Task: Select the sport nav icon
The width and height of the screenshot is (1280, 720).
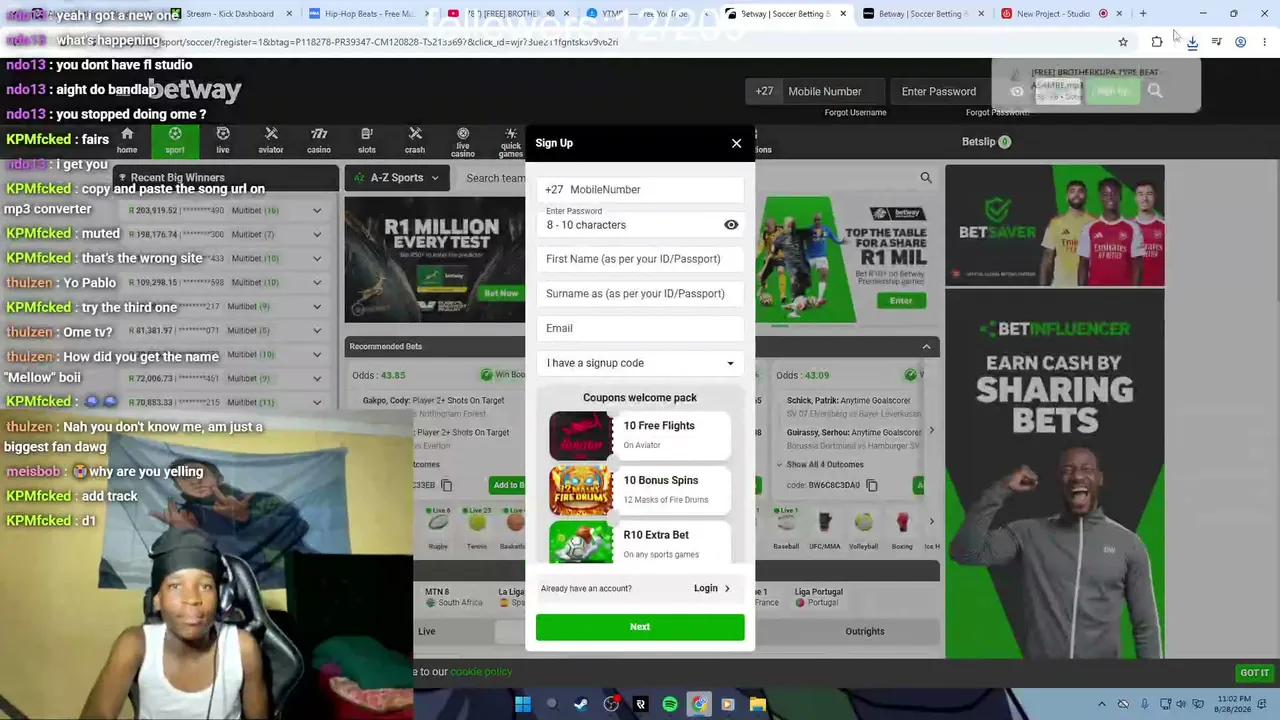Action: [x=175, y=140]
